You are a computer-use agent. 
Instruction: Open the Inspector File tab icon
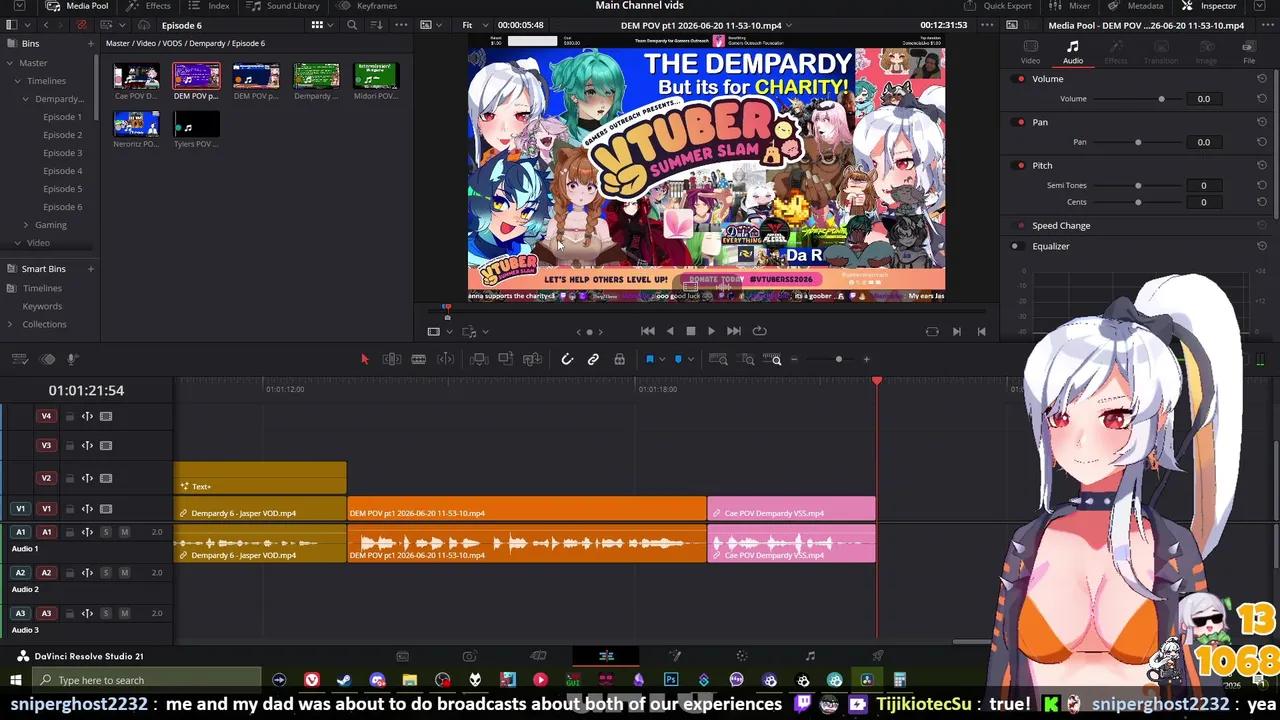pos(1249,52)
